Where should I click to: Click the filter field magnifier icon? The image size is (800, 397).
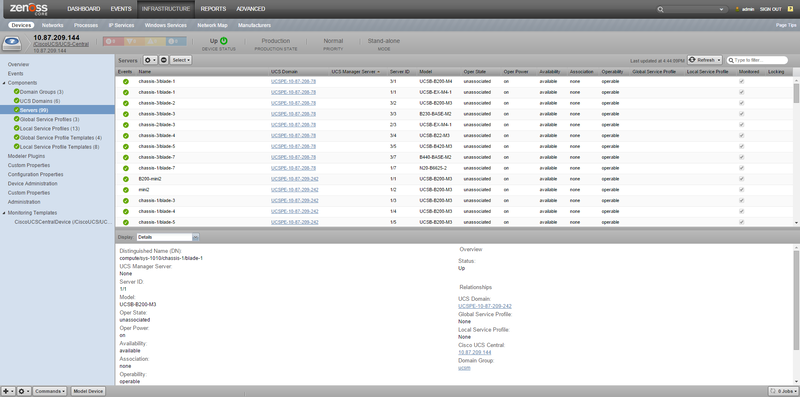731,60
